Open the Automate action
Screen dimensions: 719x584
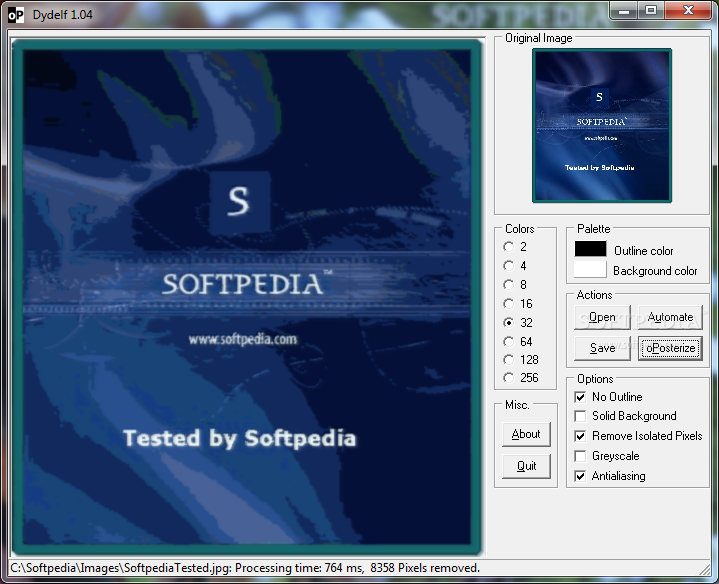pyautogui.click(x=670, y=317)
